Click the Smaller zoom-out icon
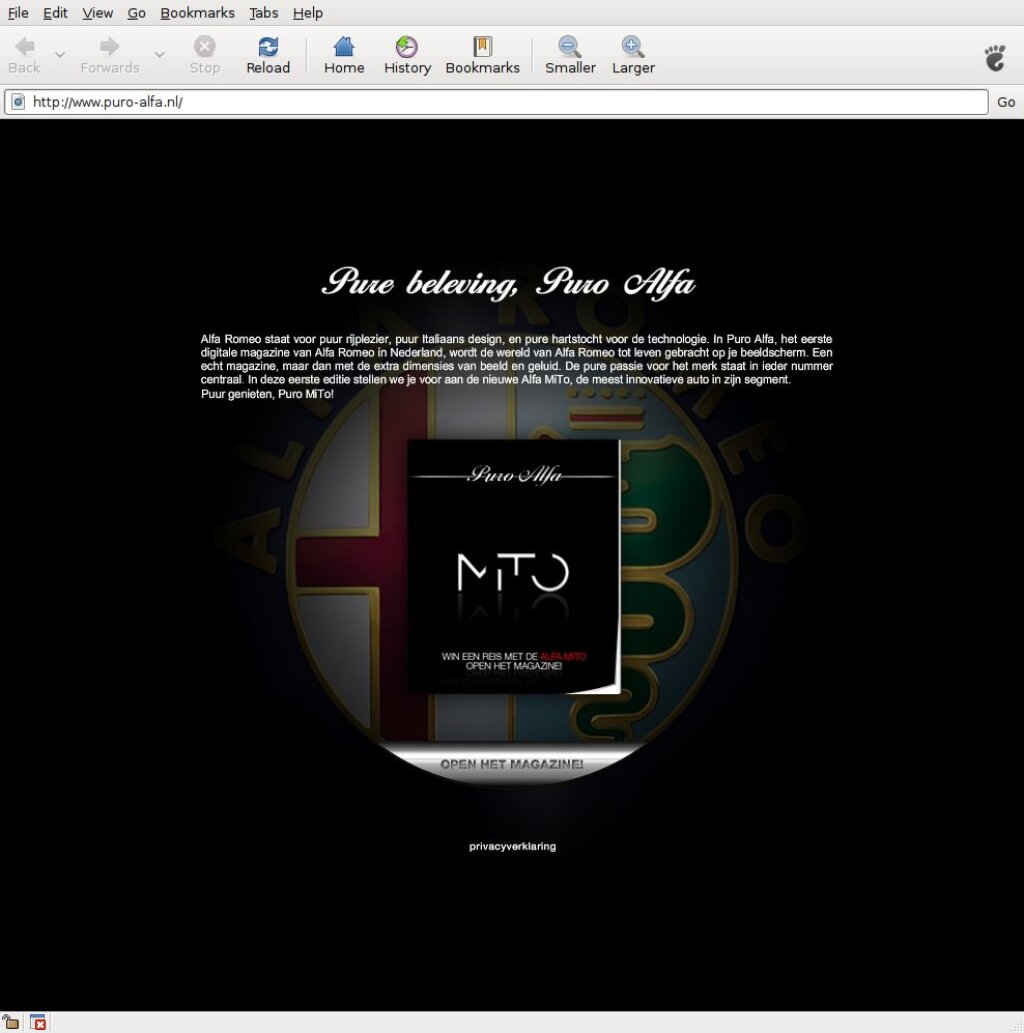1024x1033 pixels. (570, 47)
